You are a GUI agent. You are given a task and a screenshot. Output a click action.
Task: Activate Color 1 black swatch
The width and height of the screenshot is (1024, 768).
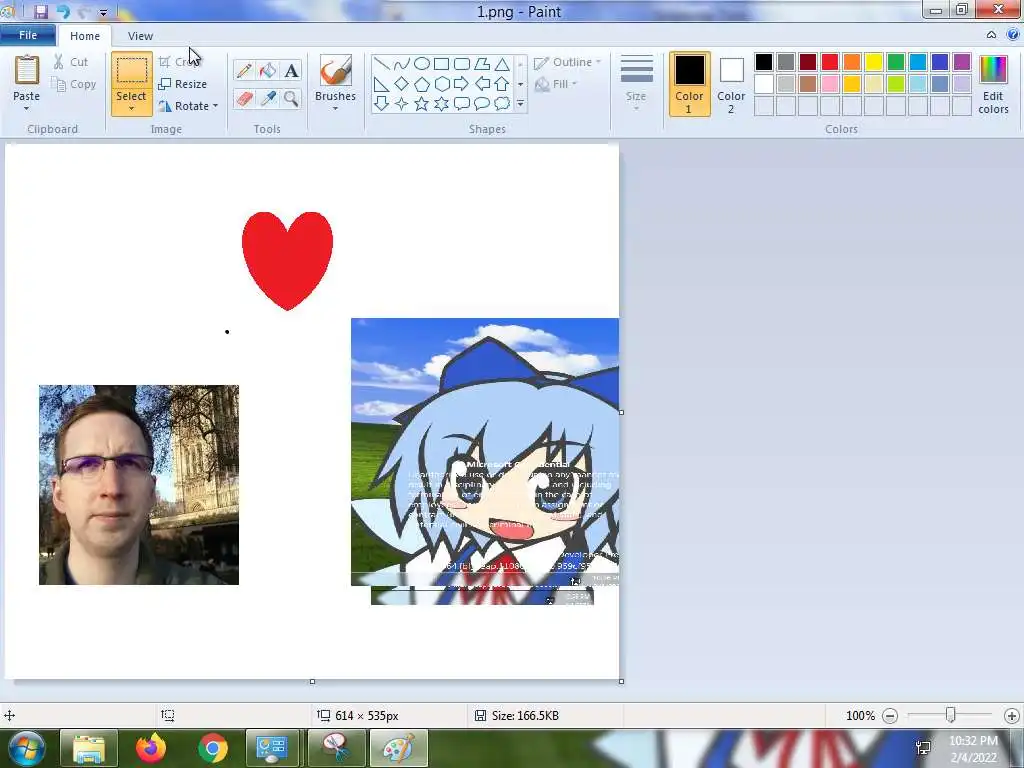(689, 85)
